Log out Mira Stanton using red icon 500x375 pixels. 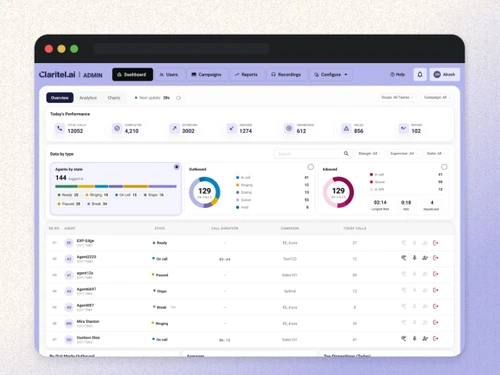(436, 322)
